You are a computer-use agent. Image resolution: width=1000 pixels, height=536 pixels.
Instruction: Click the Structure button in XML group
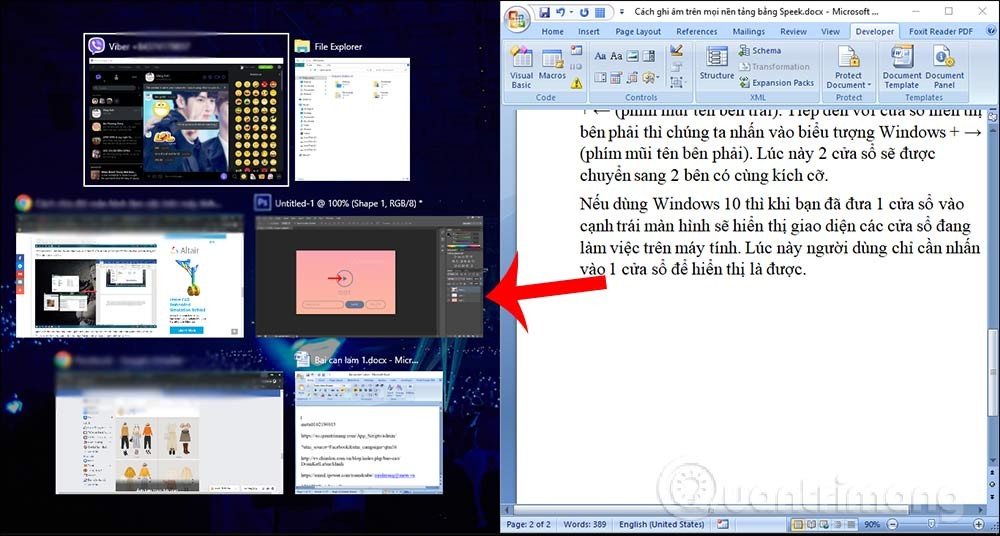[x=717, y=63]
